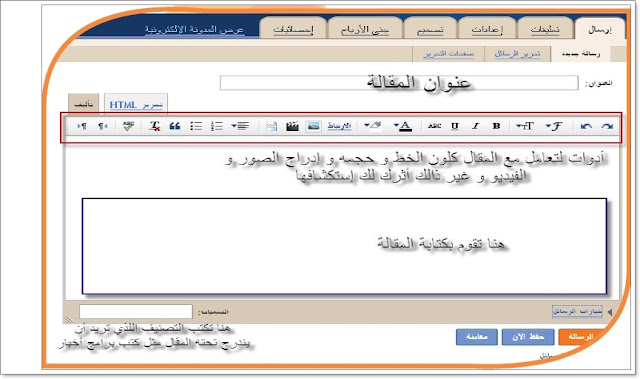This screenshot has height=379, width=640.
Task: Click the عرض المدونة الإلكترونية view blog link
Action: point(194,29)
